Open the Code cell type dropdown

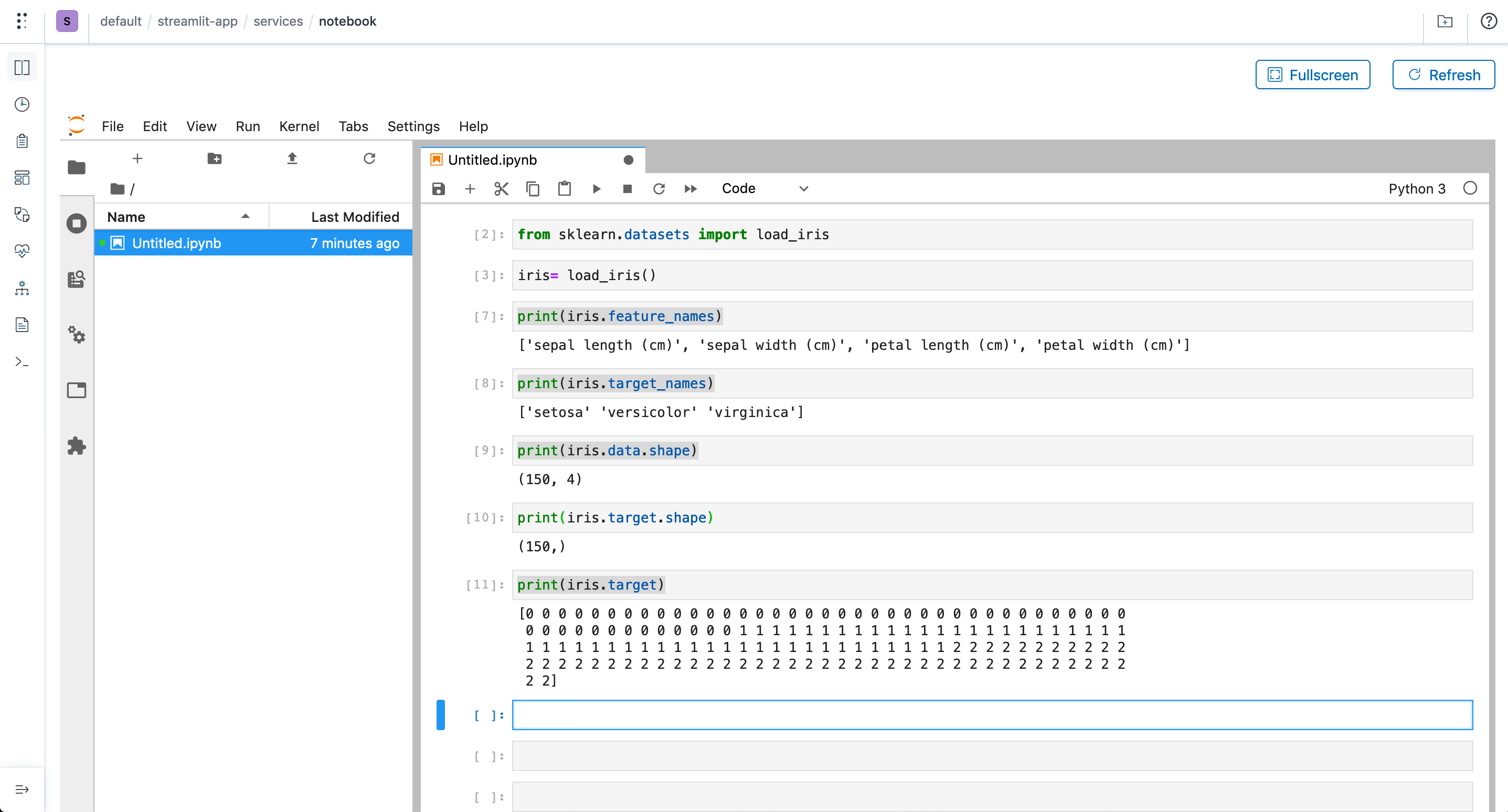coord(764,188)
